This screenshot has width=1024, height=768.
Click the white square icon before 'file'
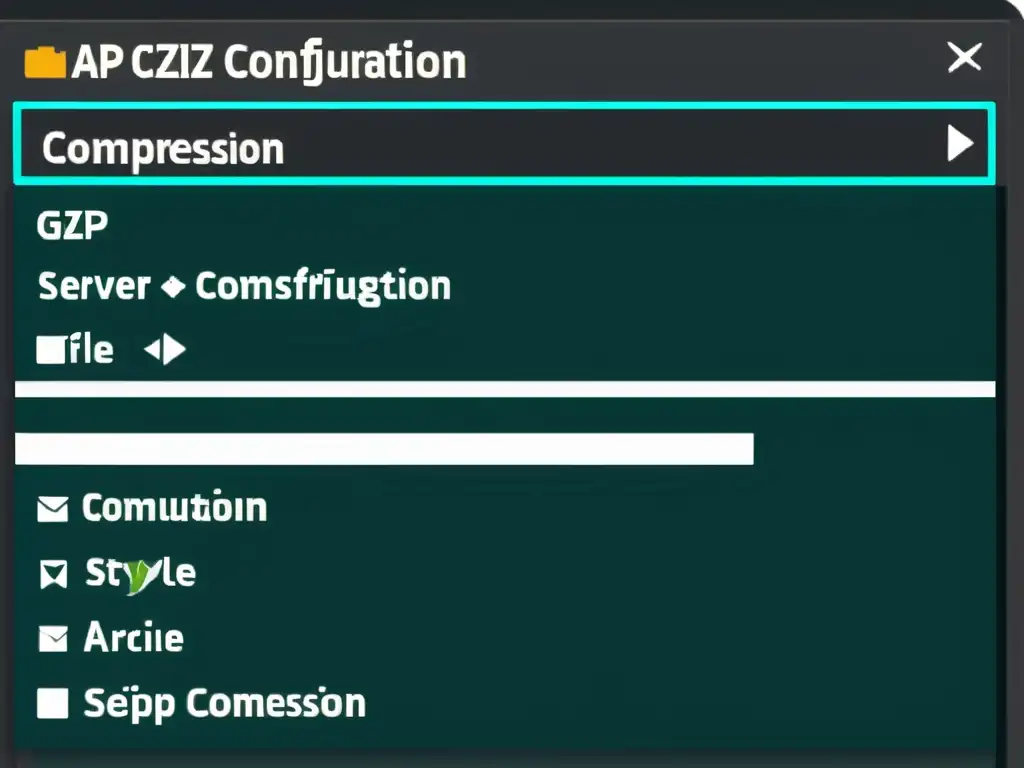pyautogui.click(x=49, y=350)
